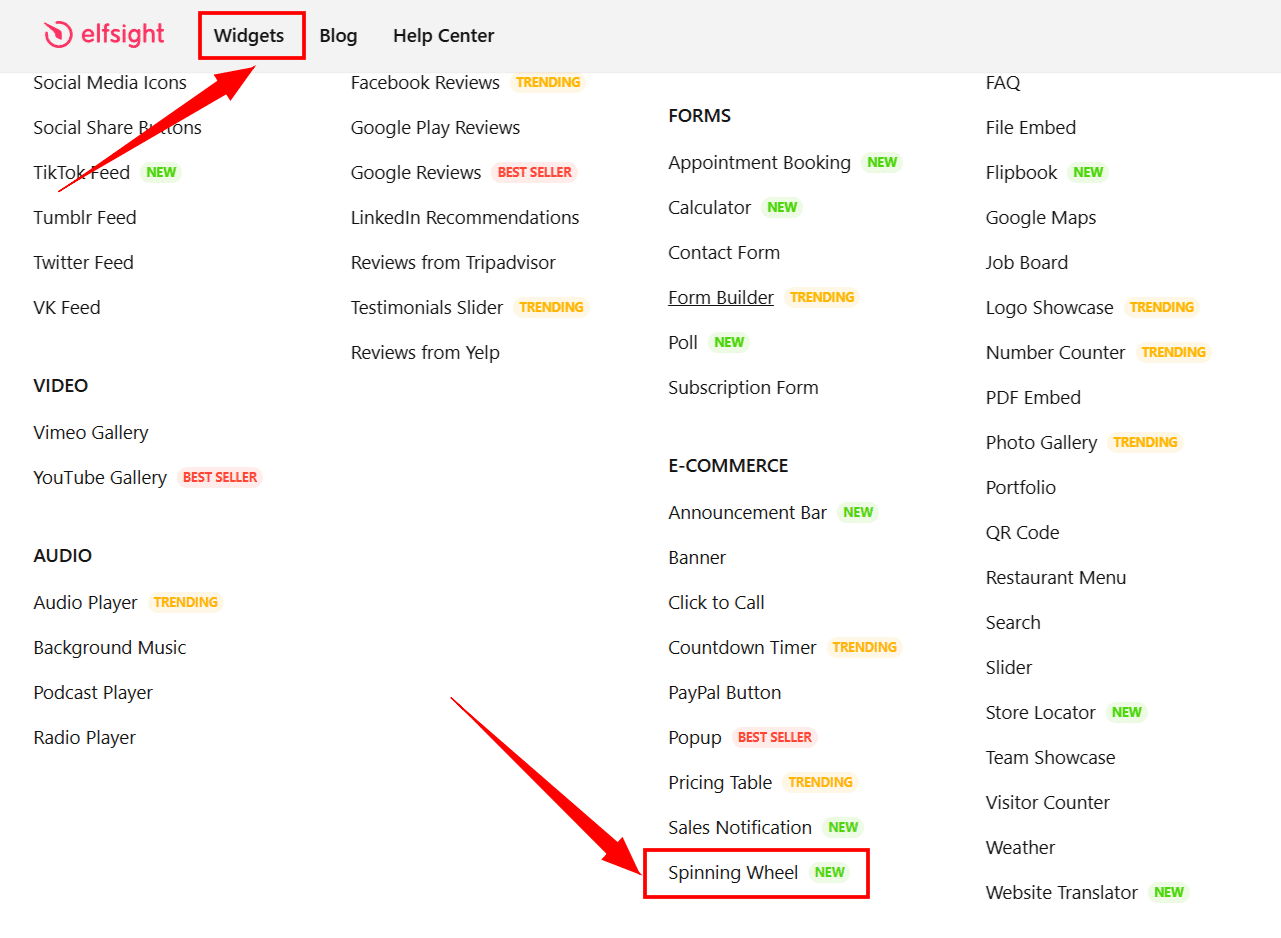Viewport: 1281px width, 938px height.
Task: Choose Reviews from Yelp
Action: [425, 353]
